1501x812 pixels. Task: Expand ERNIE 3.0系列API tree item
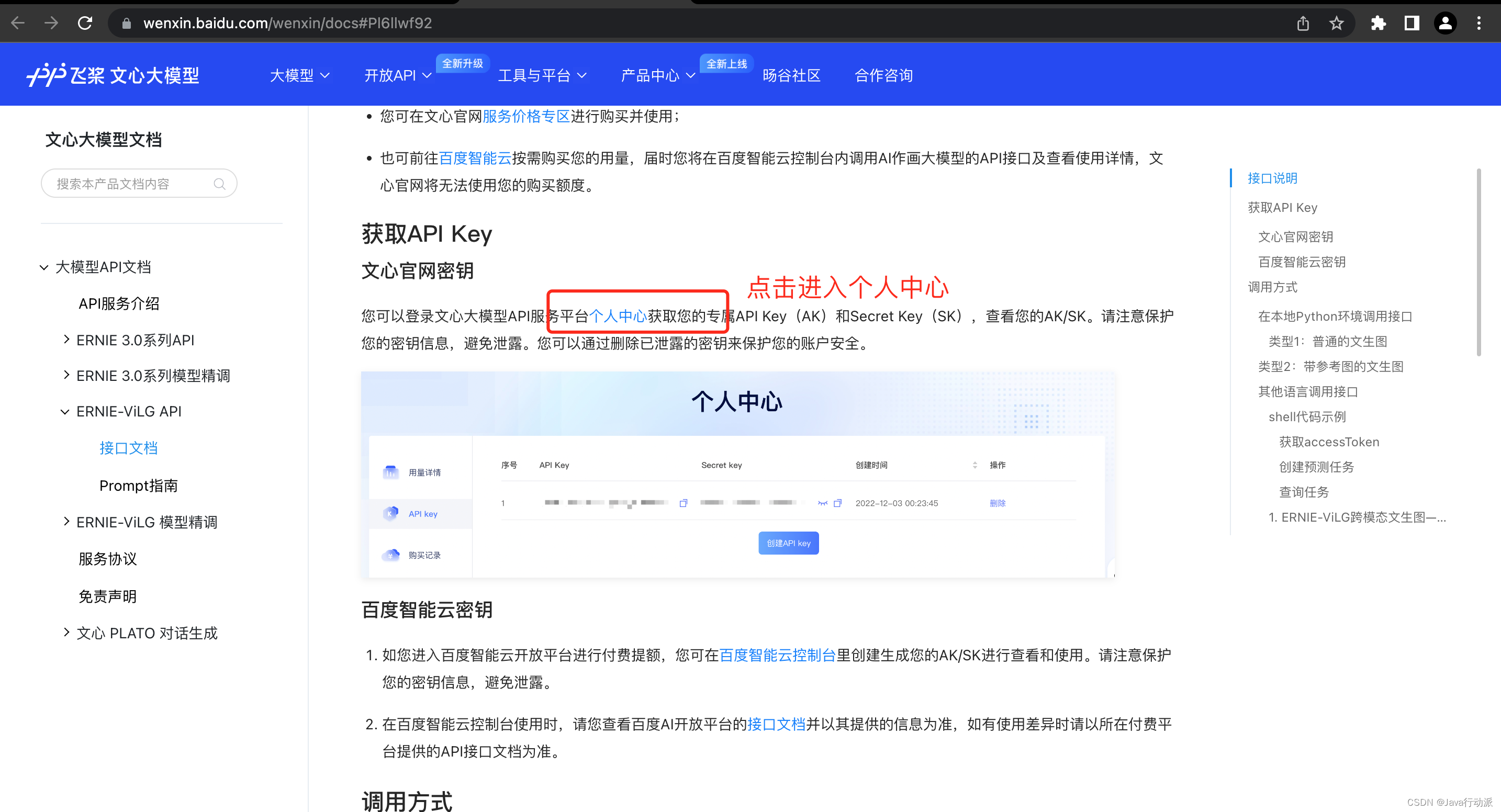pos(66,340)
